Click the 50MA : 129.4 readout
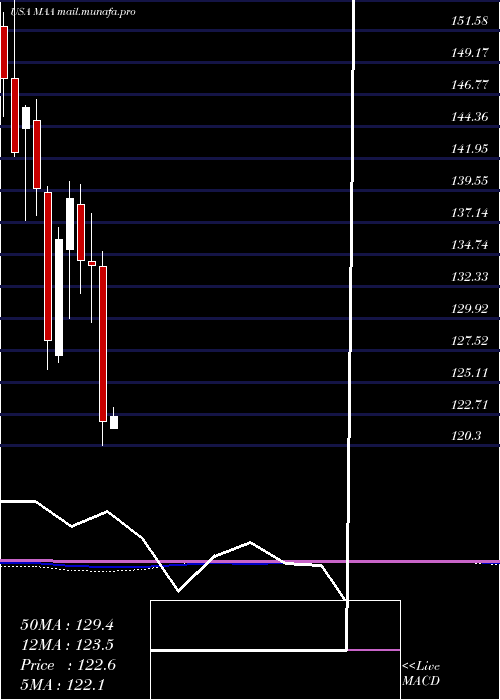Image resolution: width=500 pixels, height=700 pixels. pyautogui.click(x=67, y=625)
